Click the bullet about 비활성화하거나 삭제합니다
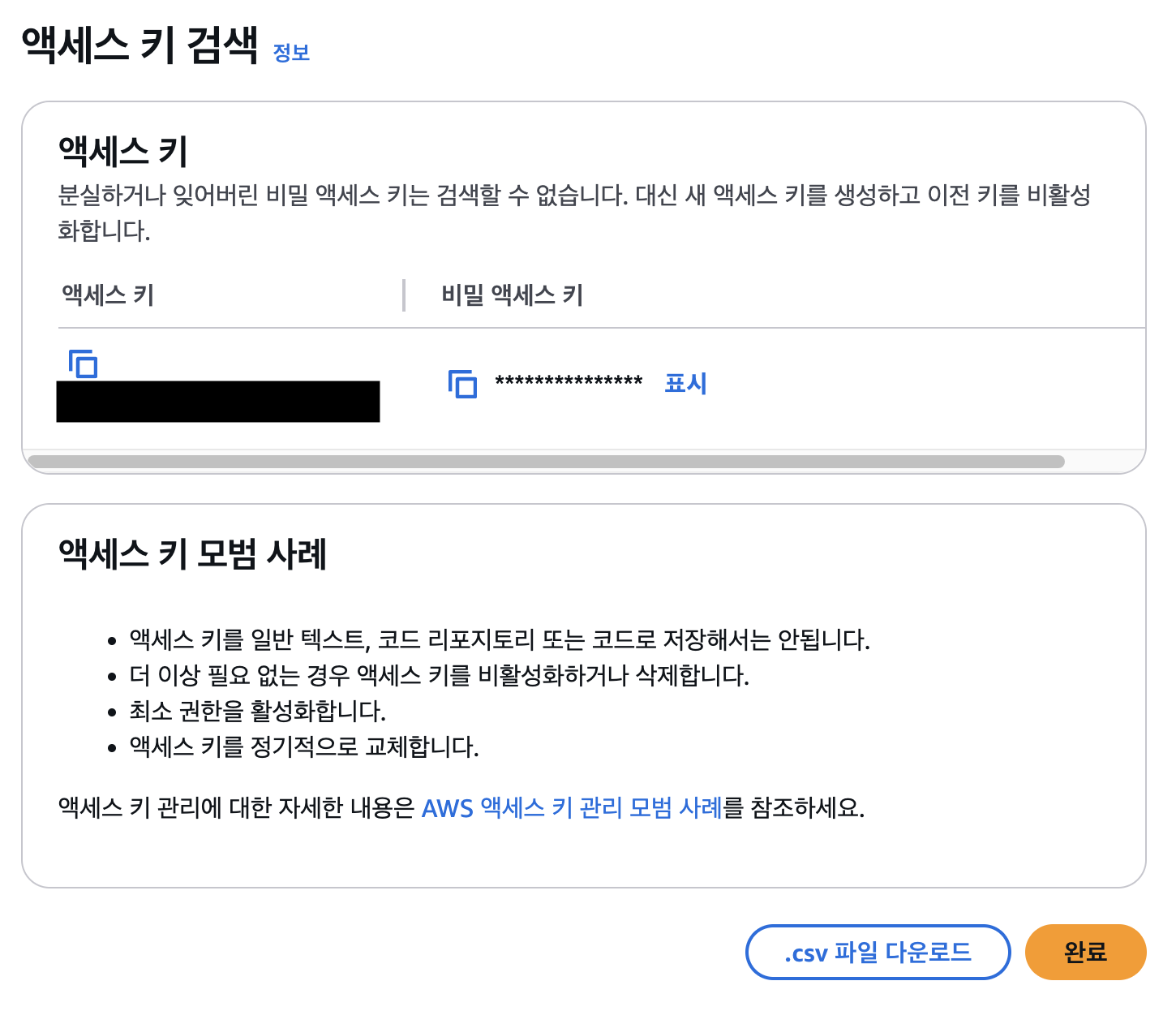The image size is (1176, 1011). coord(439,675)
